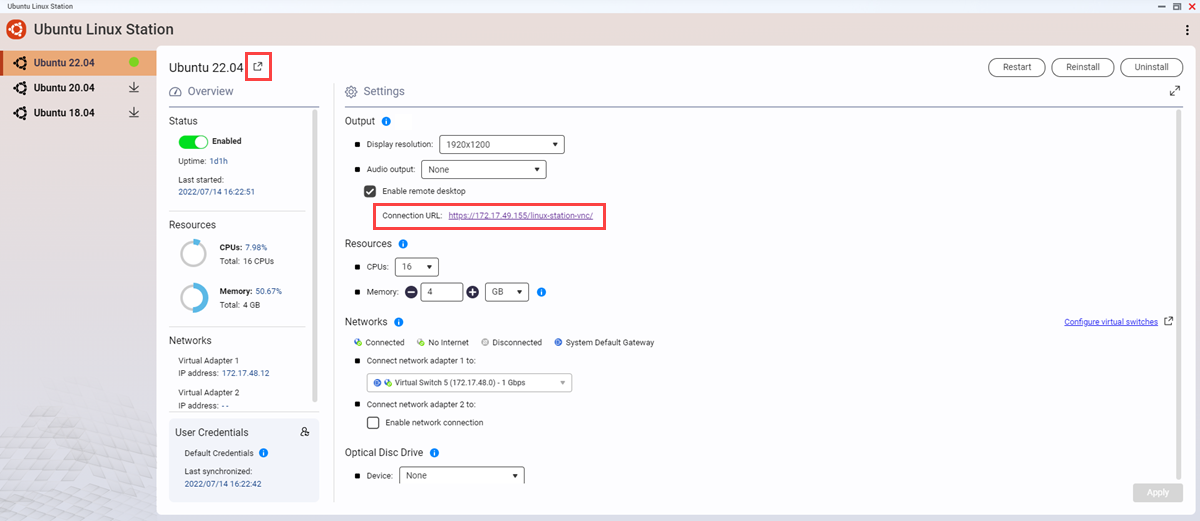Expand the CPUs count dropdown
Screen dimensions: 1200x521
[416, 267]
